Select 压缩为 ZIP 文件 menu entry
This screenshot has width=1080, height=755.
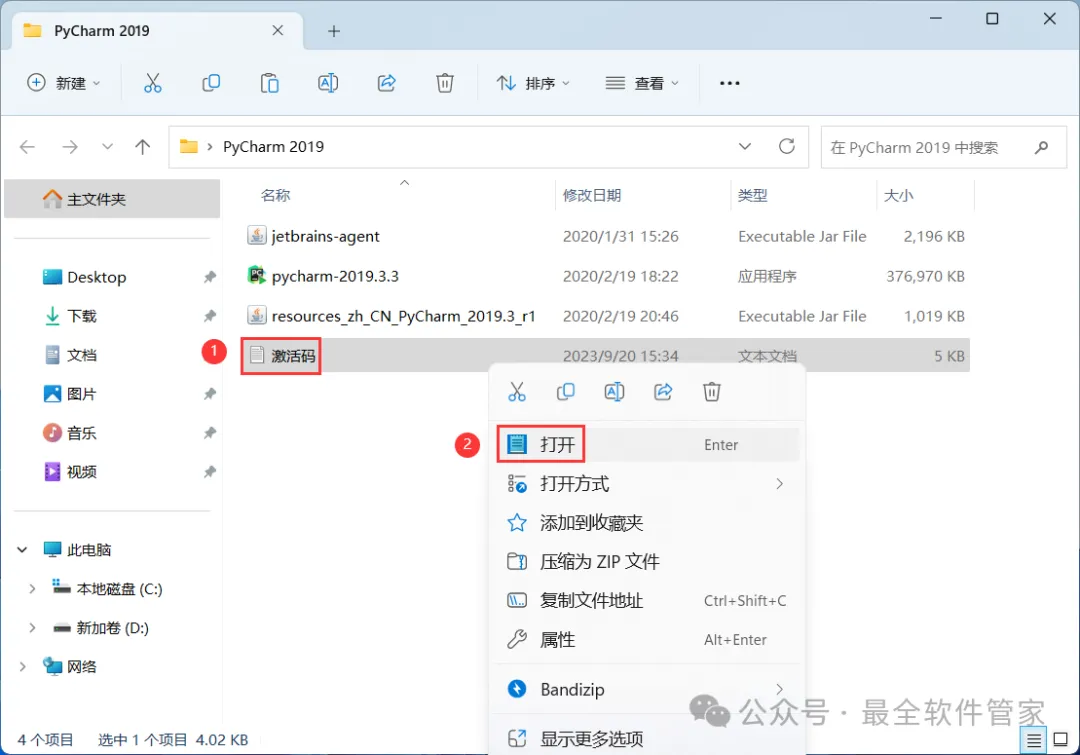pos(647,561)
